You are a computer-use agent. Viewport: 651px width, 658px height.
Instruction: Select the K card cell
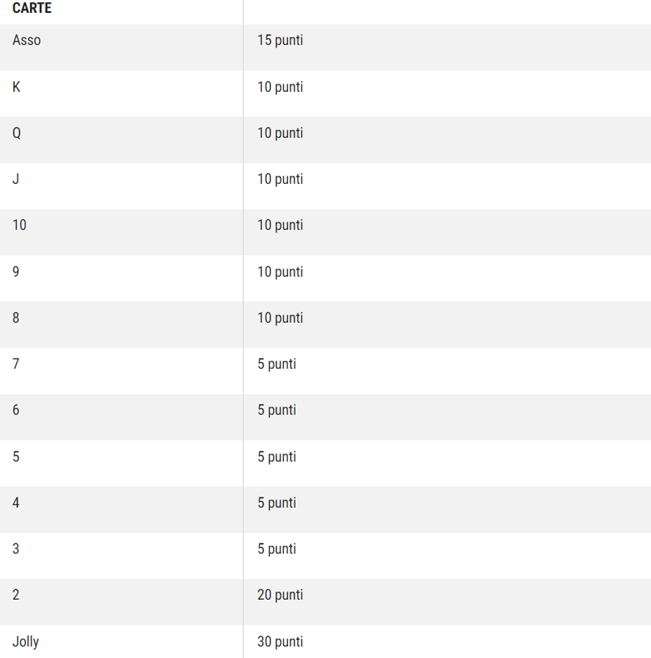[17, 87]
